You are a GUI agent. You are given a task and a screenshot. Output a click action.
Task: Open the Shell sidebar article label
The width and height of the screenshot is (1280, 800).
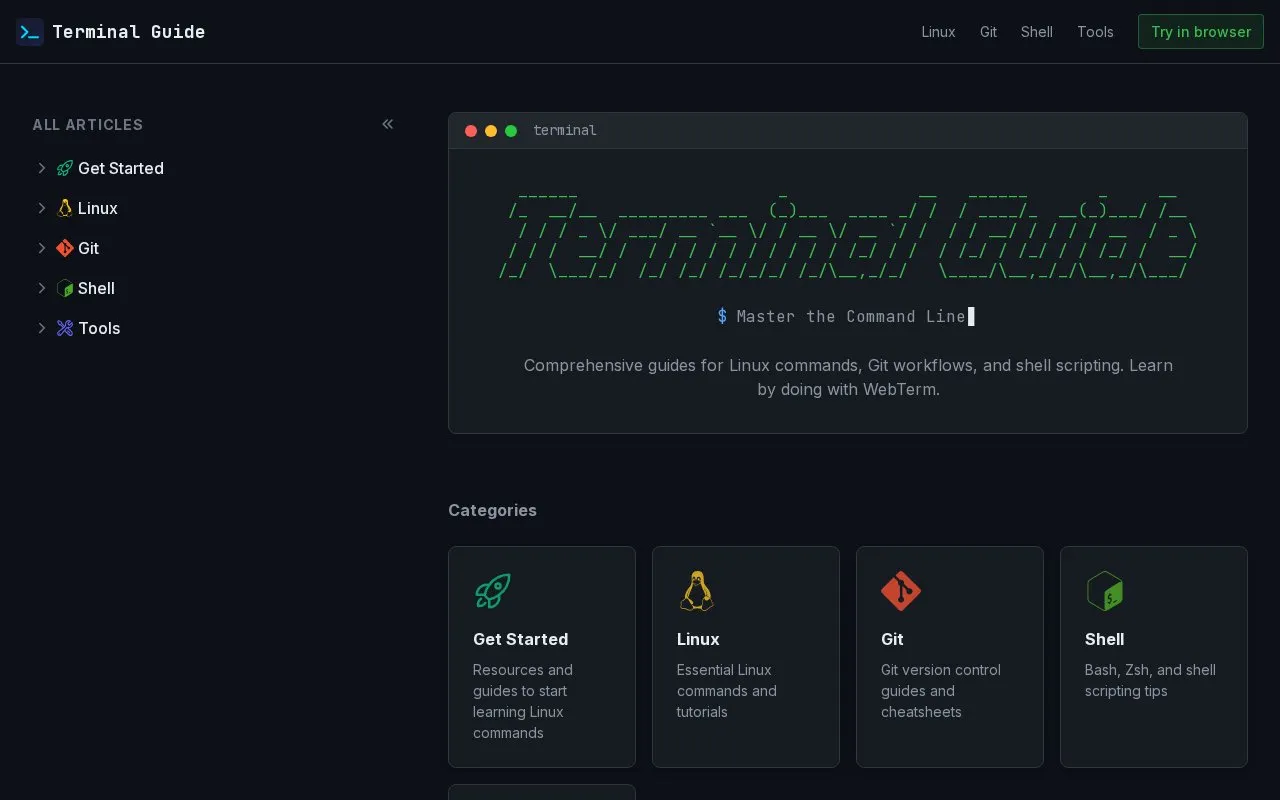pos(96,288)
